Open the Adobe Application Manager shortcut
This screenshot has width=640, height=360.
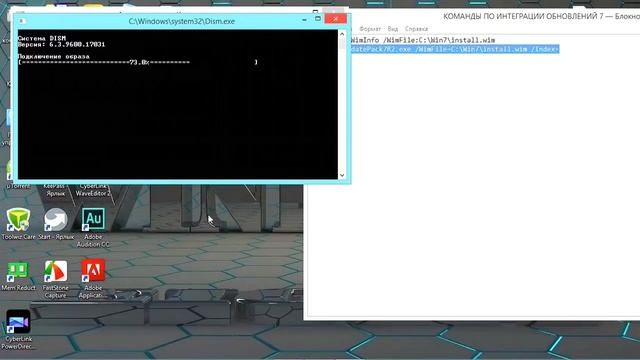point(93,279)
